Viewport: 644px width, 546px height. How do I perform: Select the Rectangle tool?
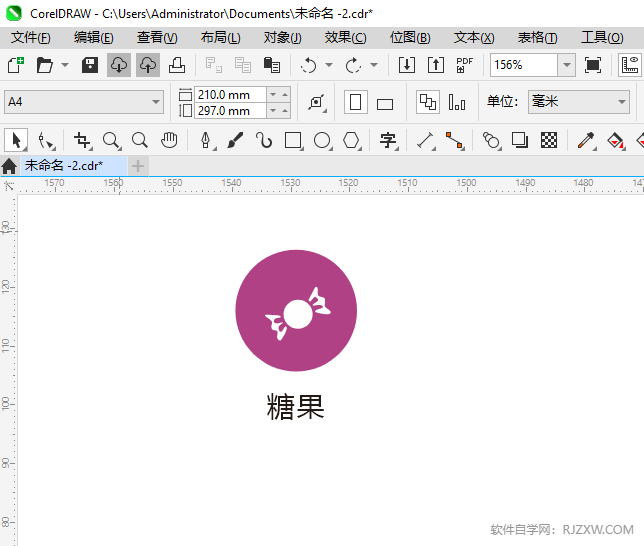click(x=293, y=141)
